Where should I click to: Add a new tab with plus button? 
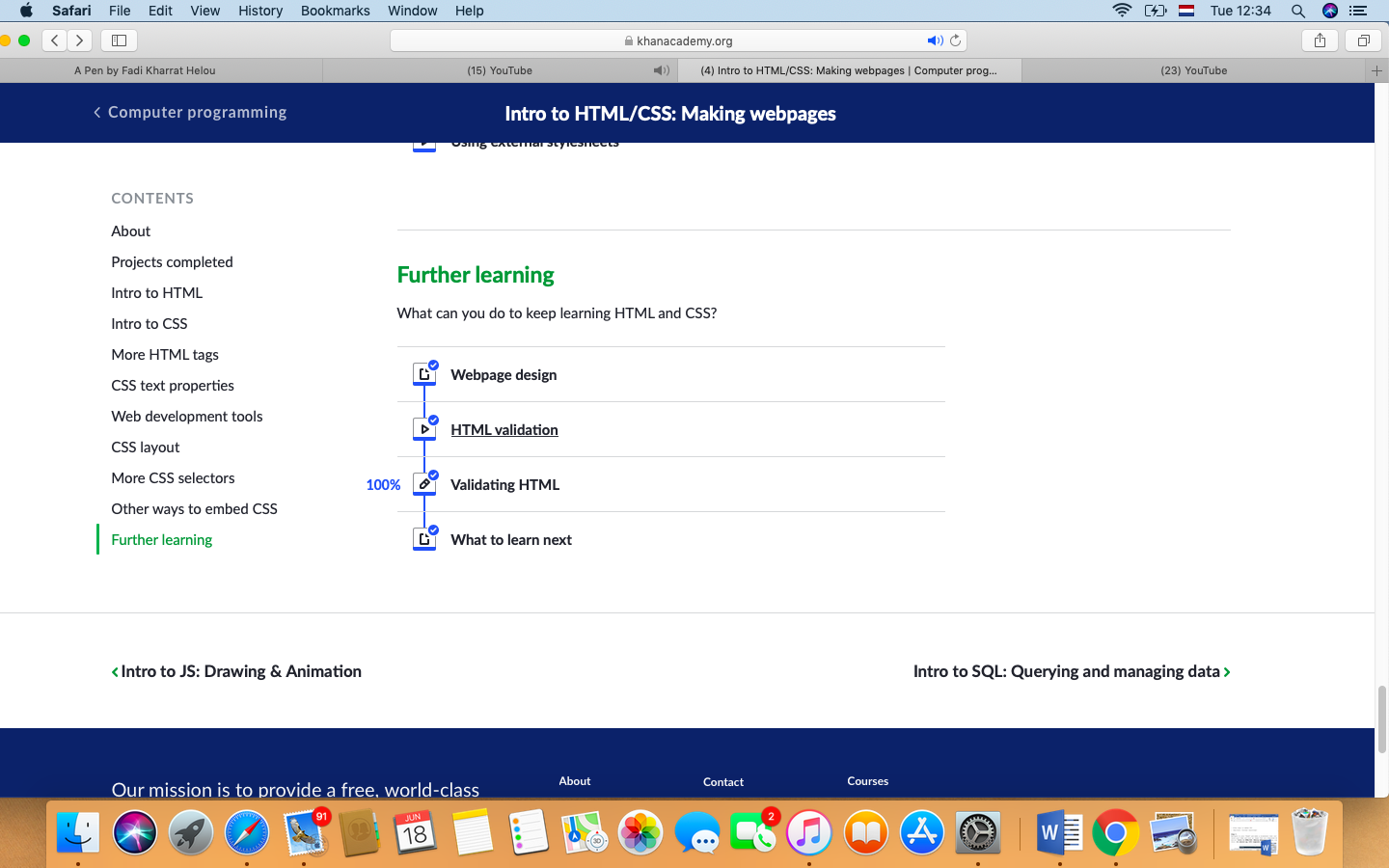[1376, 70]
